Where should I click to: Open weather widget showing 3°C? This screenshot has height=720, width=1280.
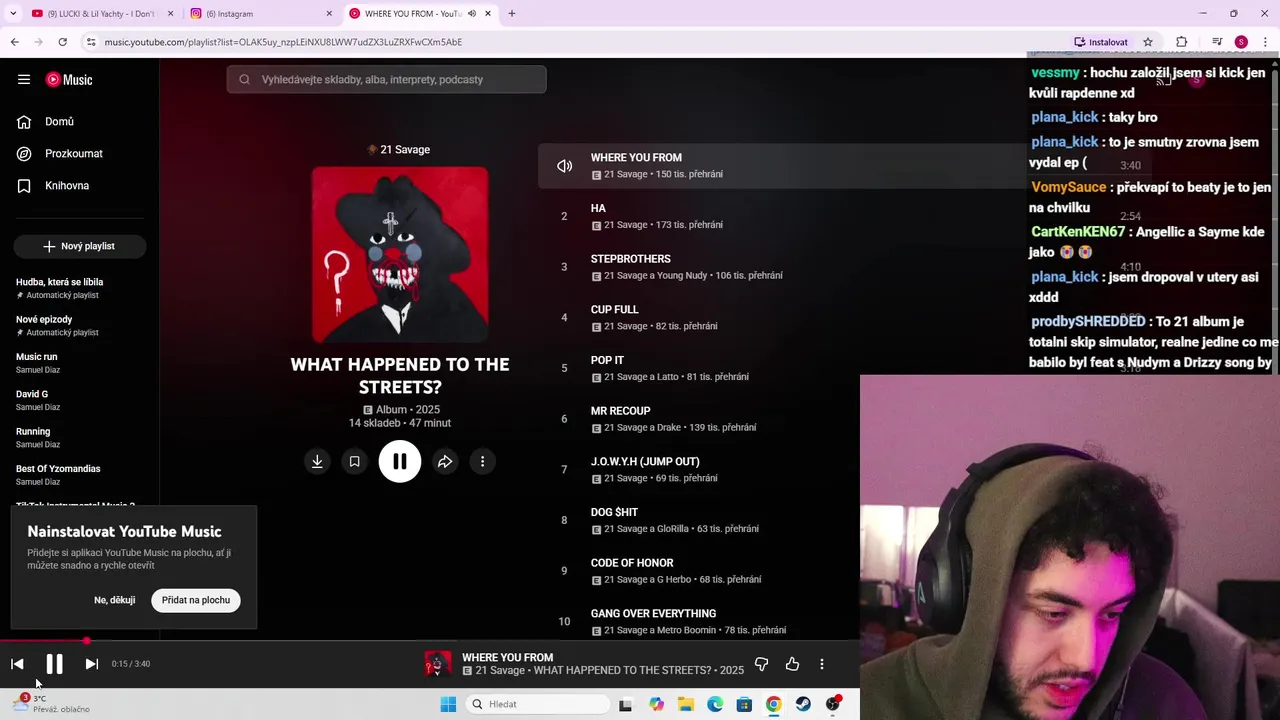pos(52,704)
